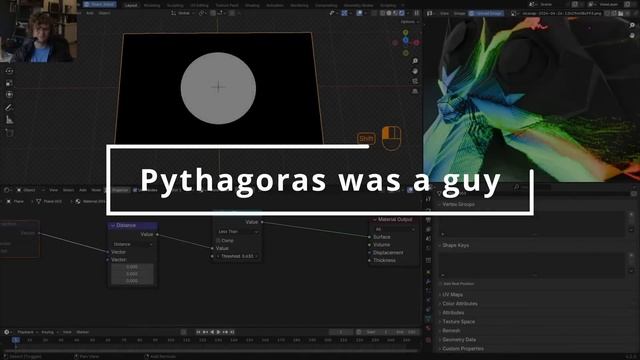This screenshot has height=360, width=640.
Task: Toggle viewport gizmos button
Action: pos(344,13)
